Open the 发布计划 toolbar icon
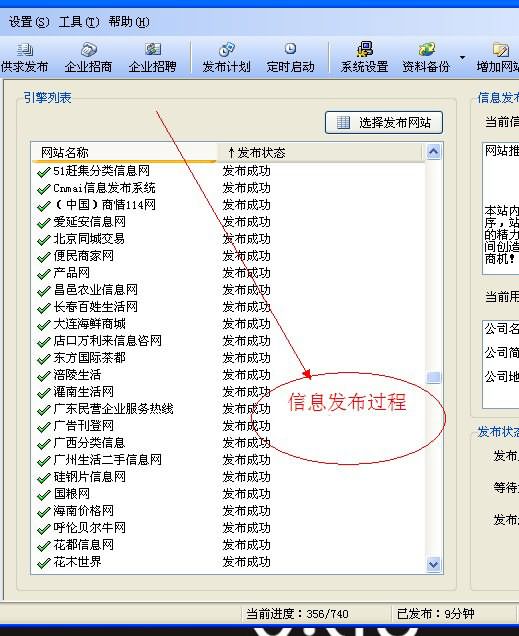The image size is (519, 636). (227, 50)
